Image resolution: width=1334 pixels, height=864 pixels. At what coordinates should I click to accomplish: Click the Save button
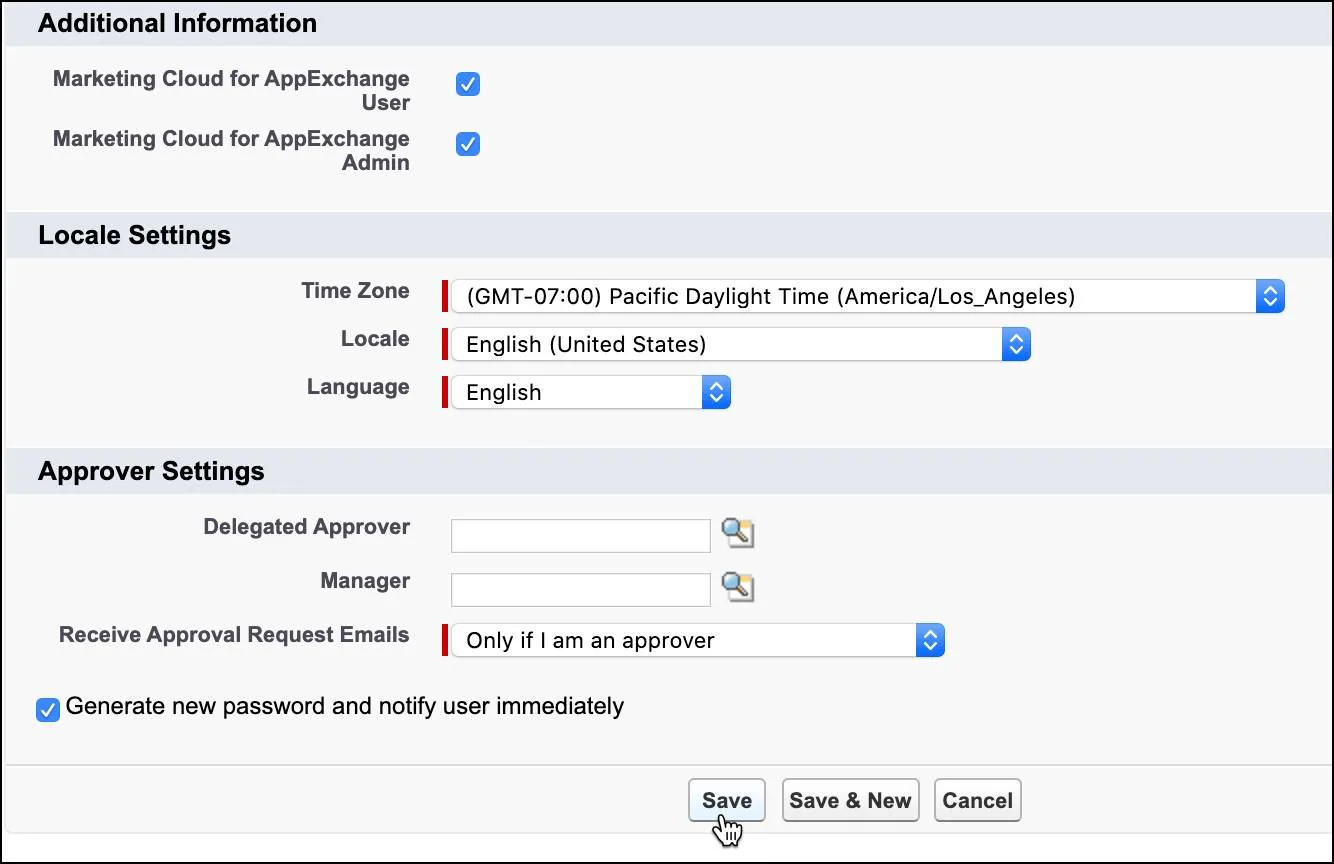pos(727,800)
